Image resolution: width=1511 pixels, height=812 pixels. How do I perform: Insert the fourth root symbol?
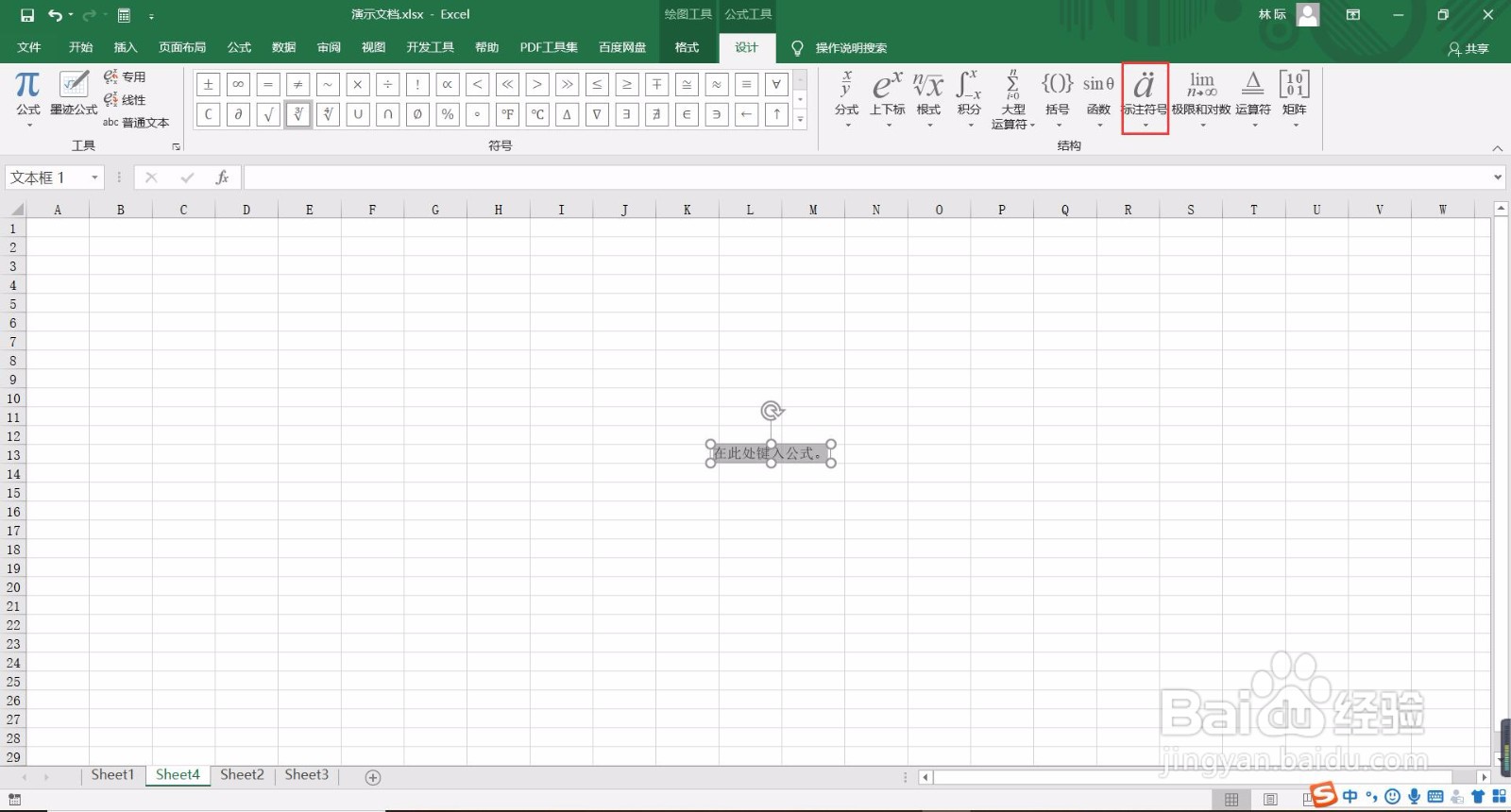328,114
